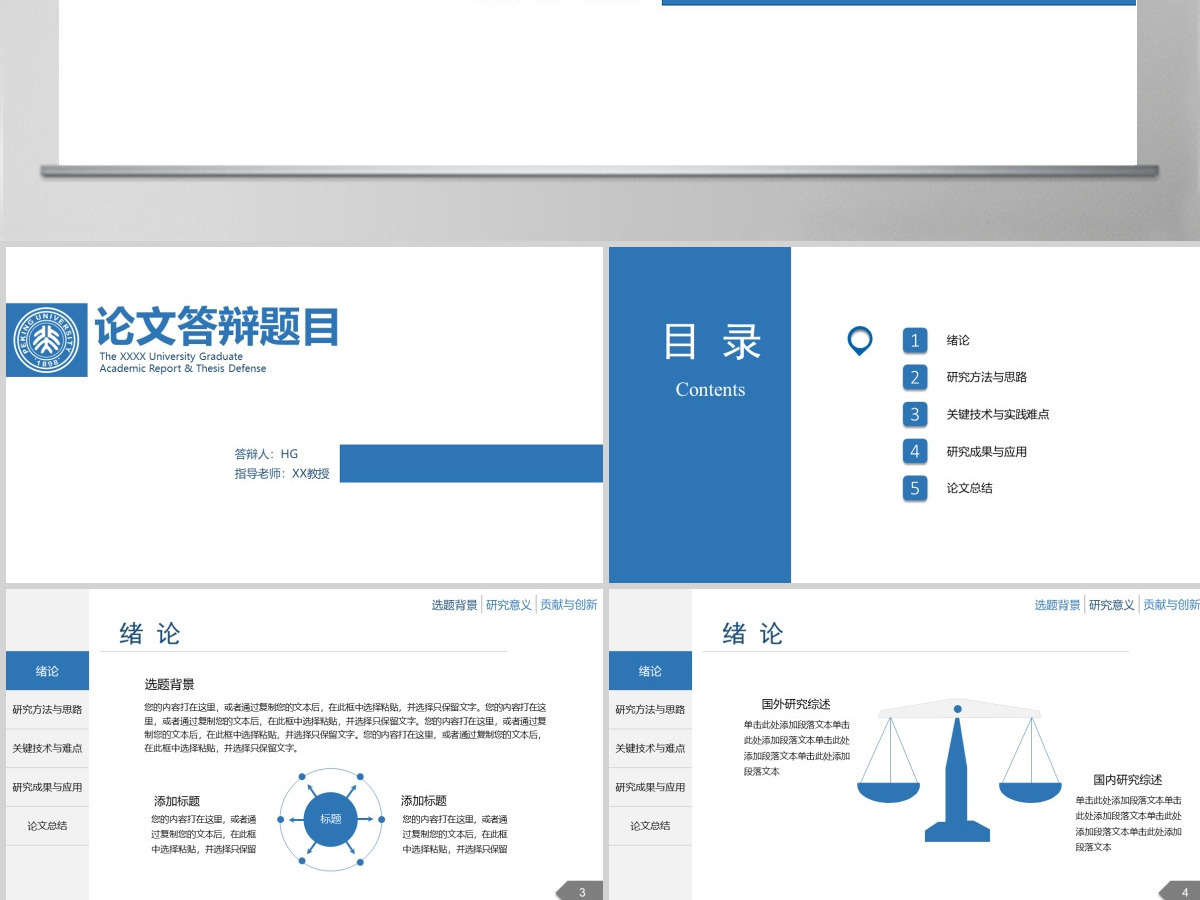
Task: Select "Academic Report & Thesis Defense" line
Action: pyautogui.click(x=183, y=369)
